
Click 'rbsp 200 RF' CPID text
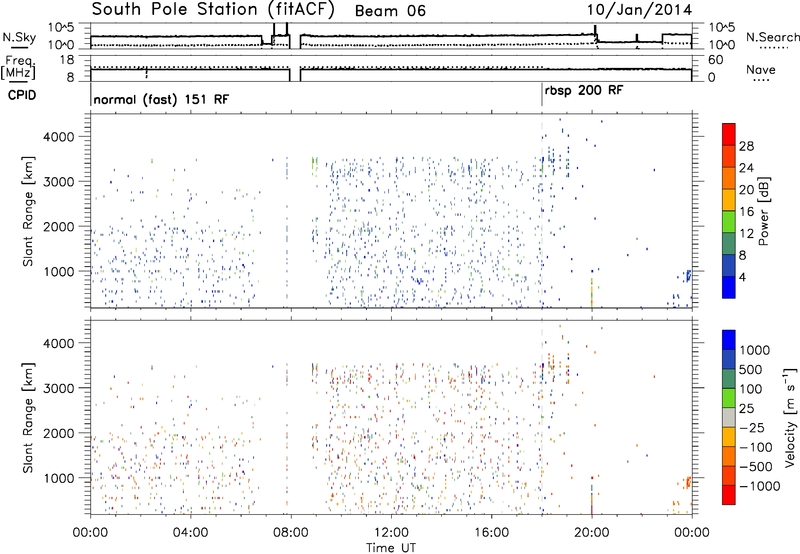pyautogui.click(x=584, y=91)
